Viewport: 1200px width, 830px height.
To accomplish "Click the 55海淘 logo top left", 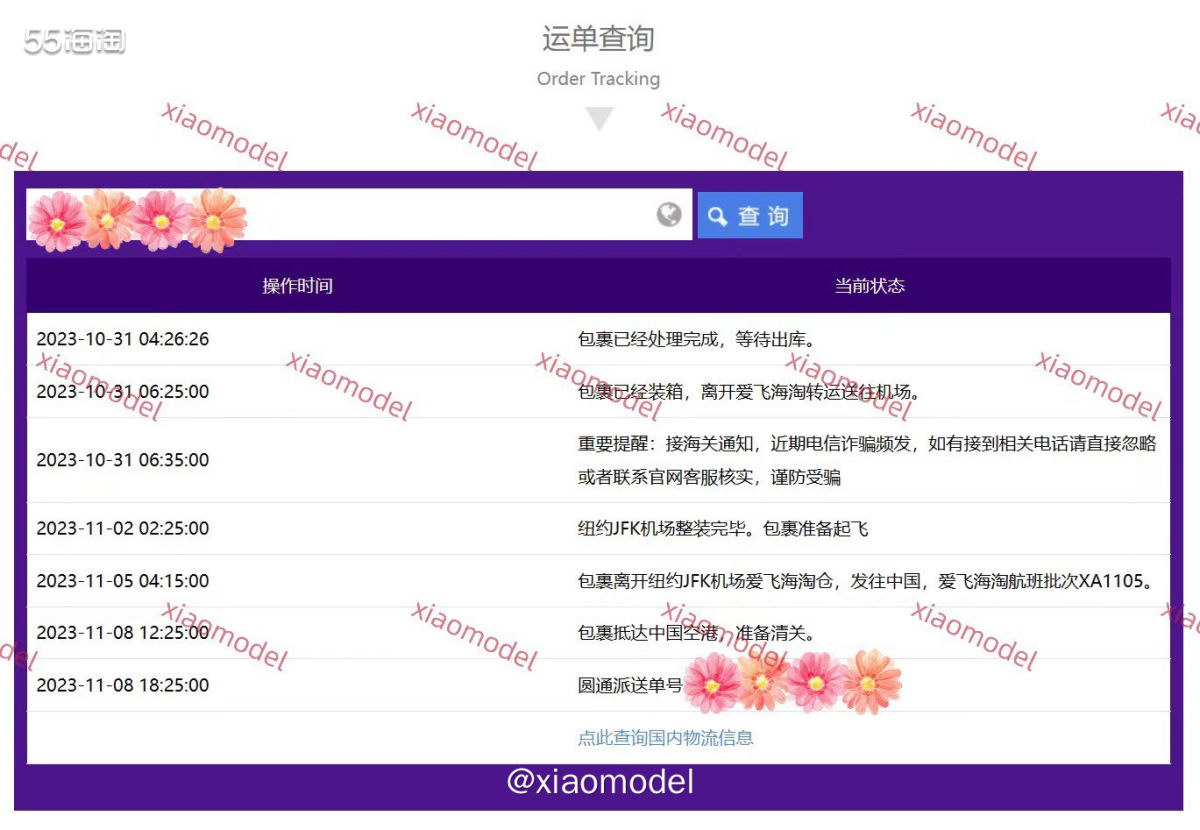I will (72, 40).
